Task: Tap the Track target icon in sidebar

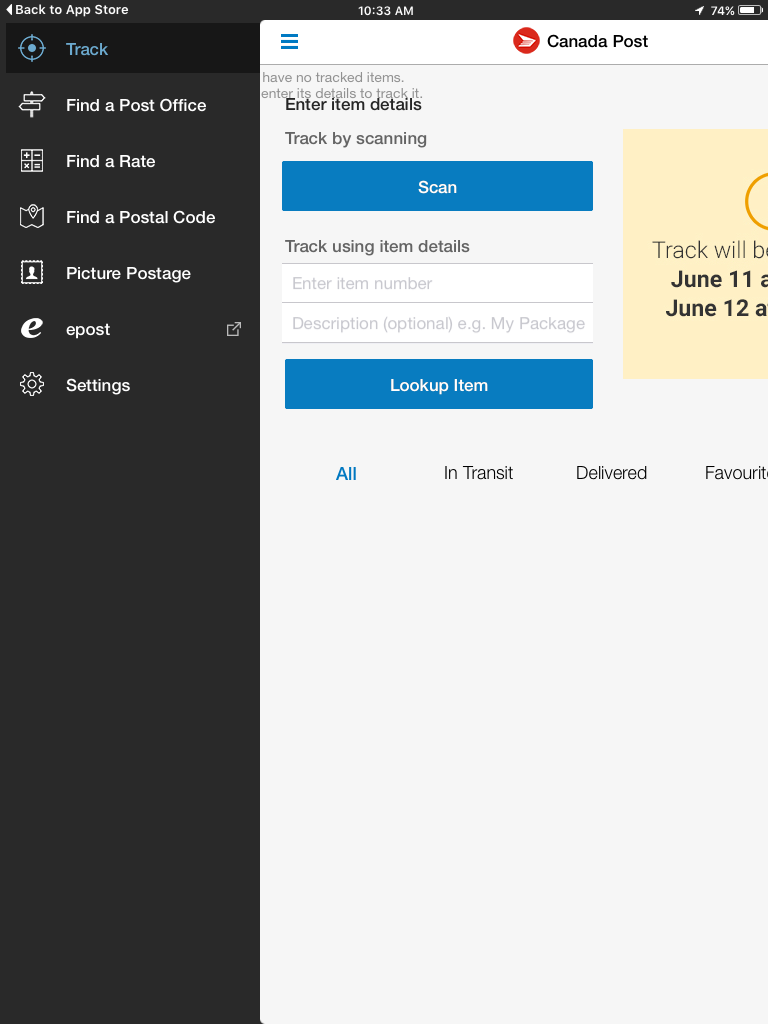Action: [x=32, y=49]
